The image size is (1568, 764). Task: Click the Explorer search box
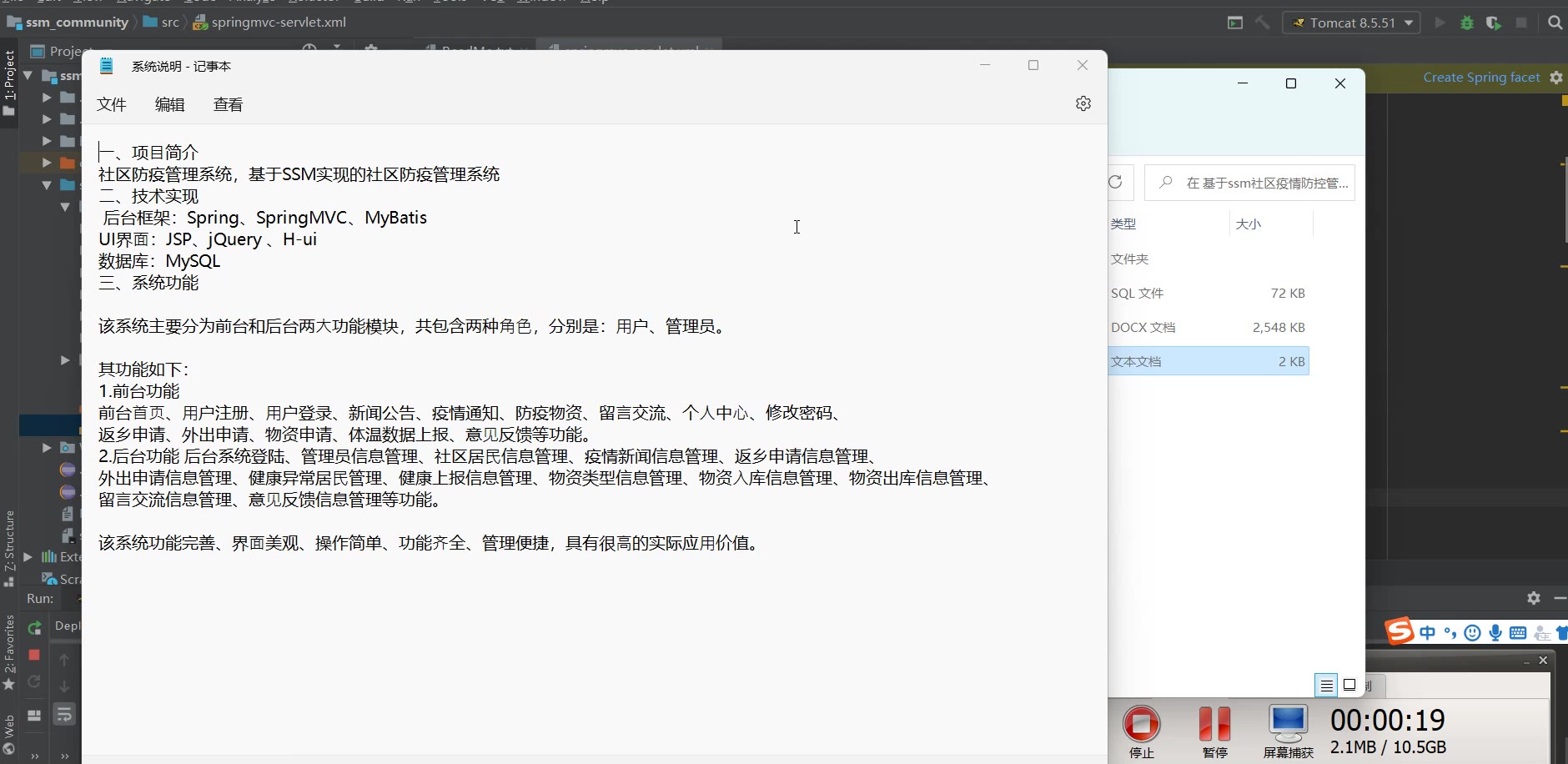[x=1249, y=183]
